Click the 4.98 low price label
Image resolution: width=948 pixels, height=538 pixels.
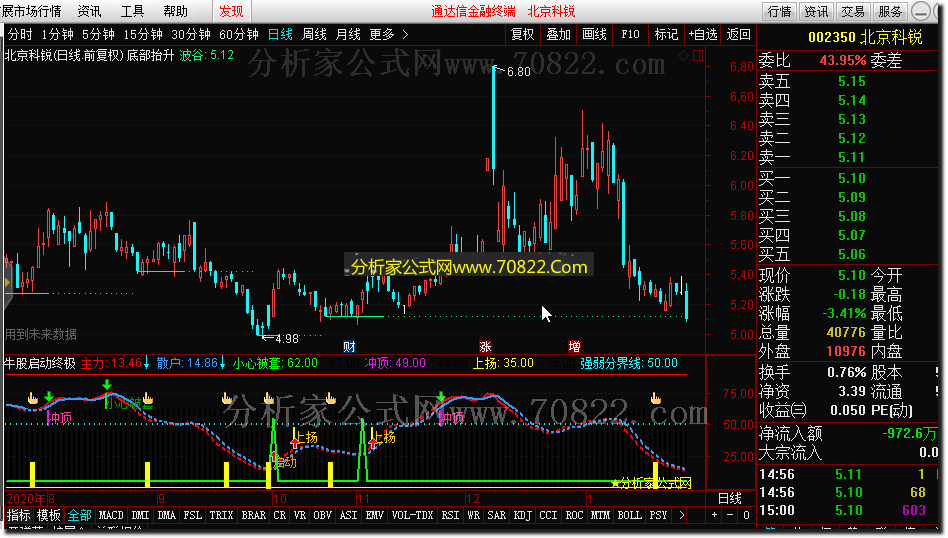(x=287, y=339)
